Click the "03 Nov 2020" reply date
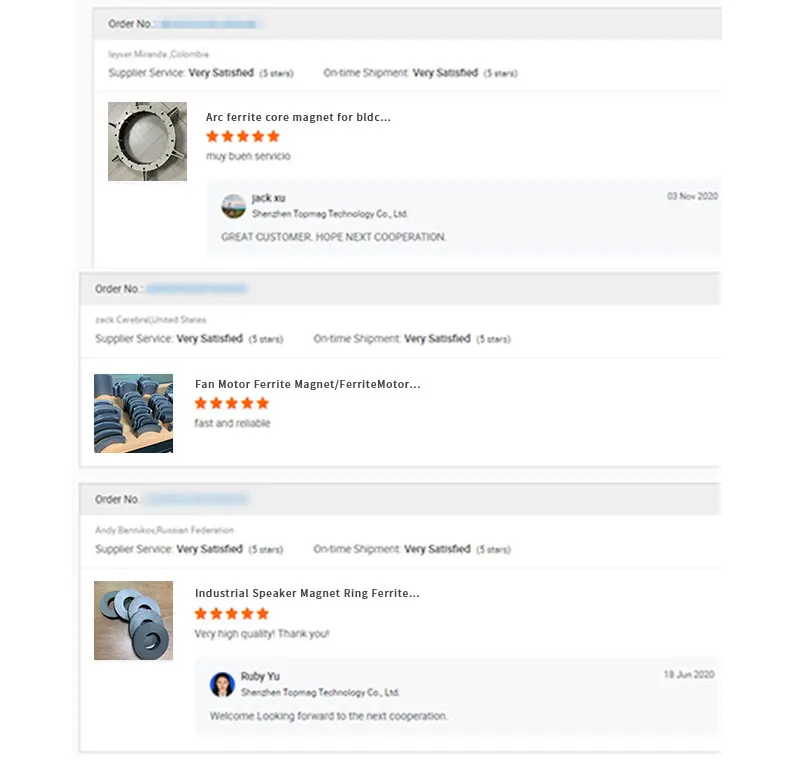790x761 pixels. point(692,196)
